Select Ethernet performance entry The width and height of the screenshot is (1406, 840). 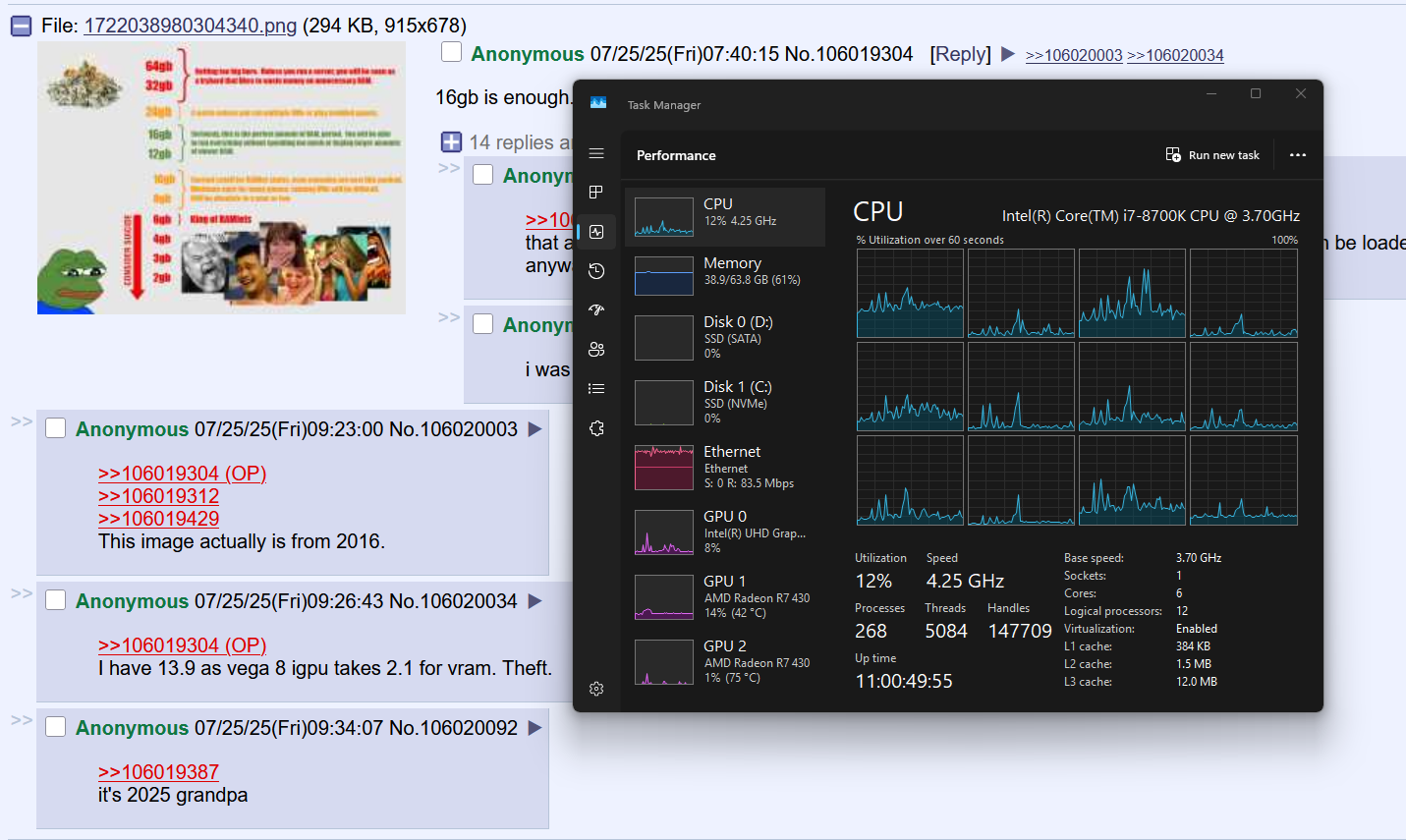pos(725,467)
